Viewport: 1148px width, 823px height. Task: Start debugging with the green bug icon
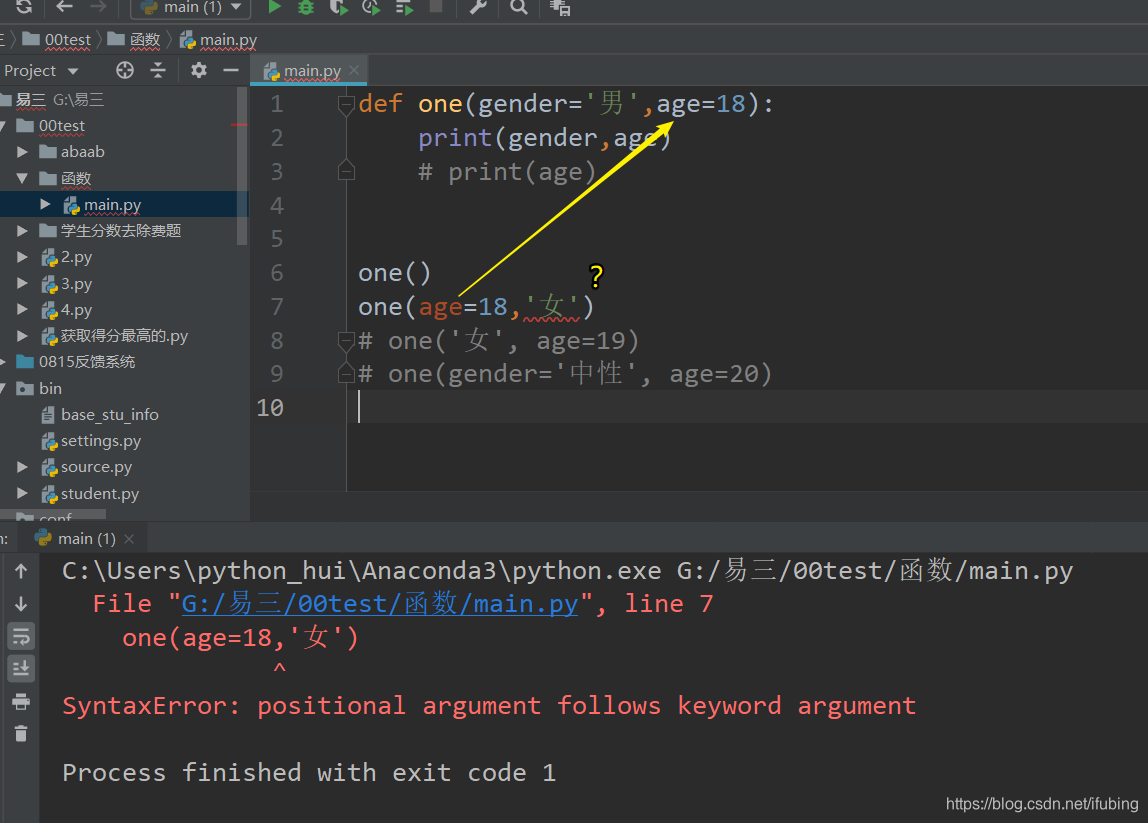tap(306, 7)
